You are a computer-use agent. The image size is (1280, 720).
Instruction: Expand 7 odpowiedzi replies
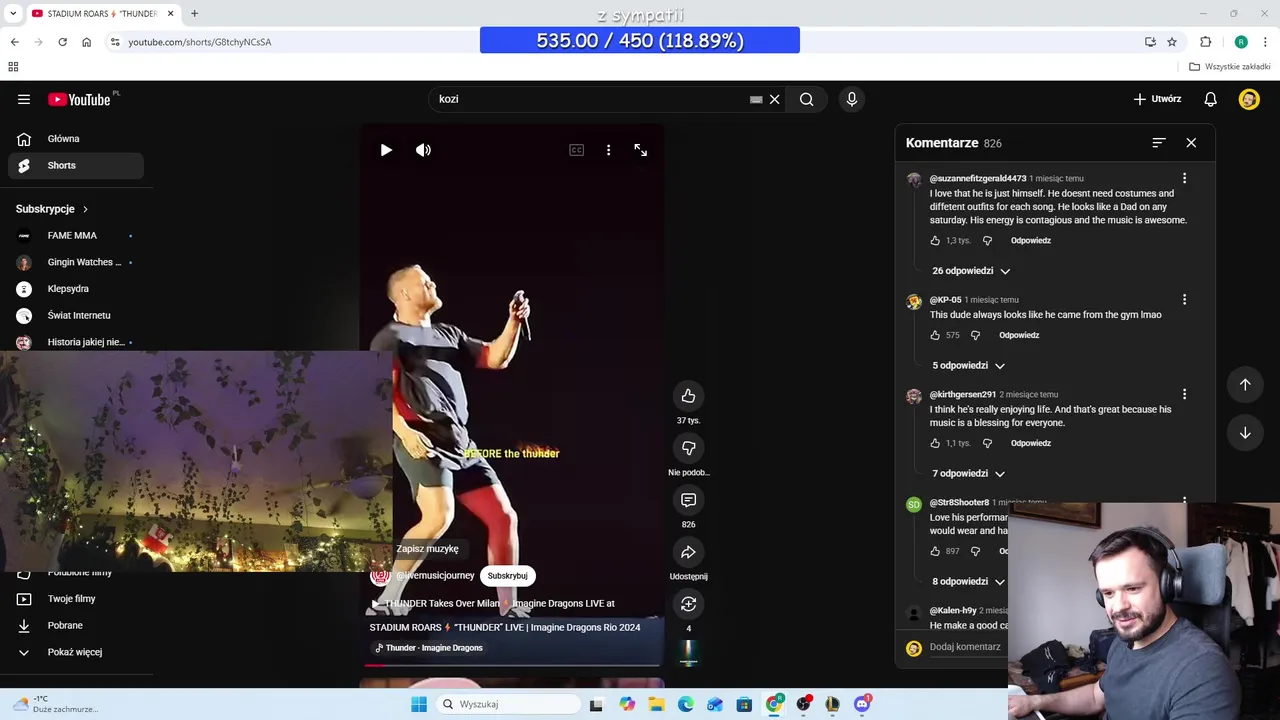pyautogui.click(x=968, y=473)
